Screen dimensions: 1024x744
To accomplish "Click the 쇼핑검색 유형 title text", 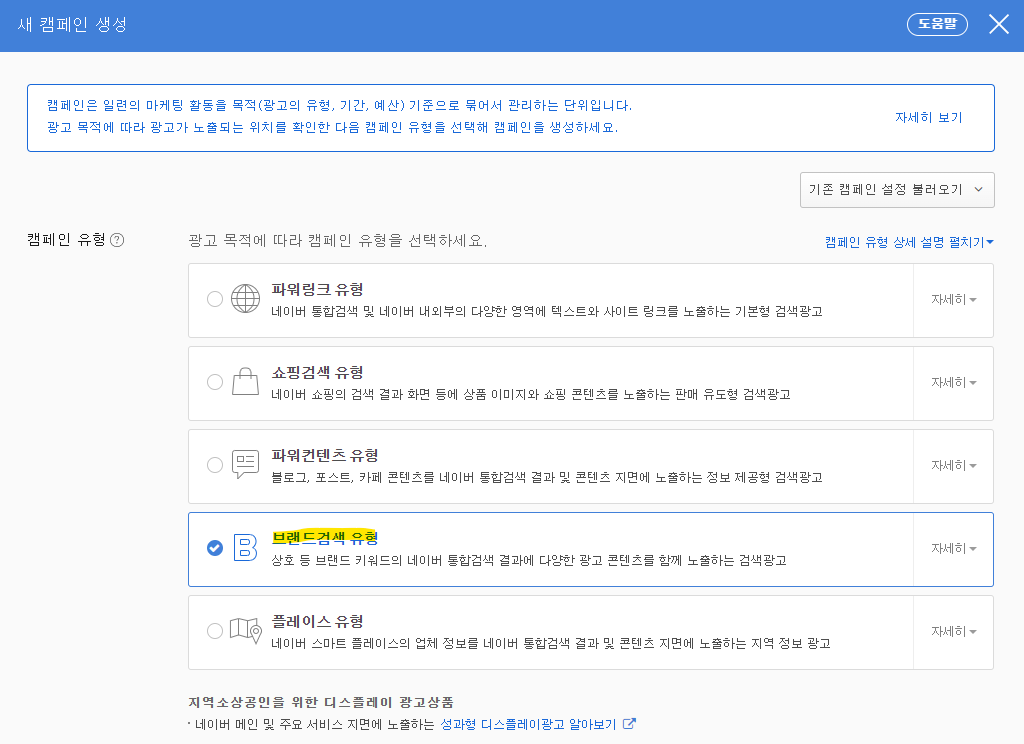I will [x=317, y=372].
